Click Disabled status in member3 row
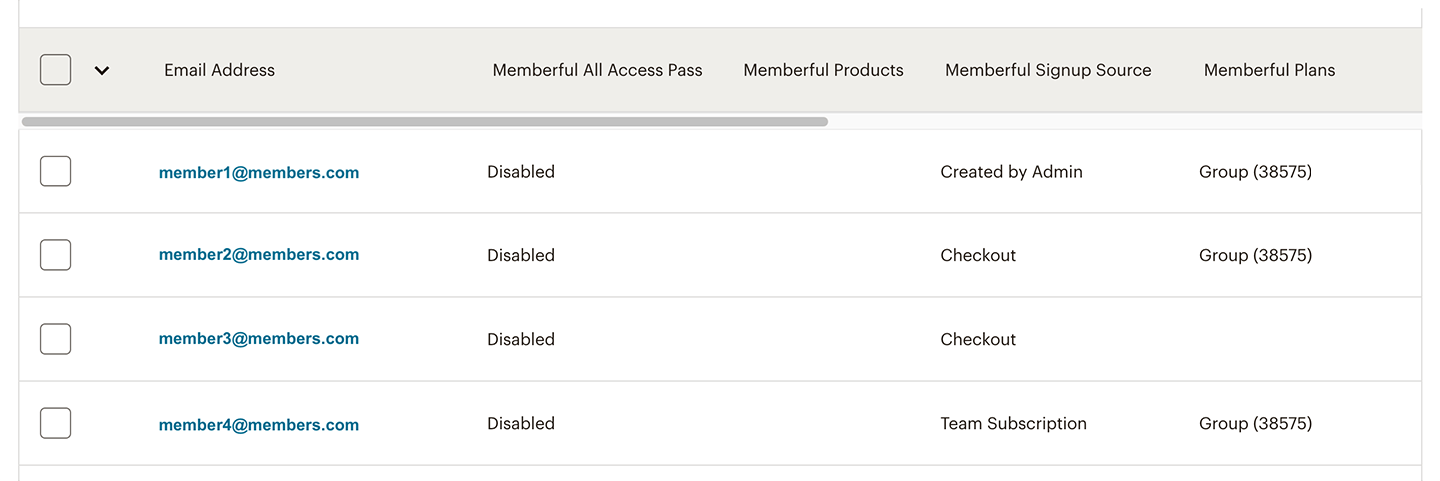The height and width of the screenshot is (481, 1440). click(520, 339)
